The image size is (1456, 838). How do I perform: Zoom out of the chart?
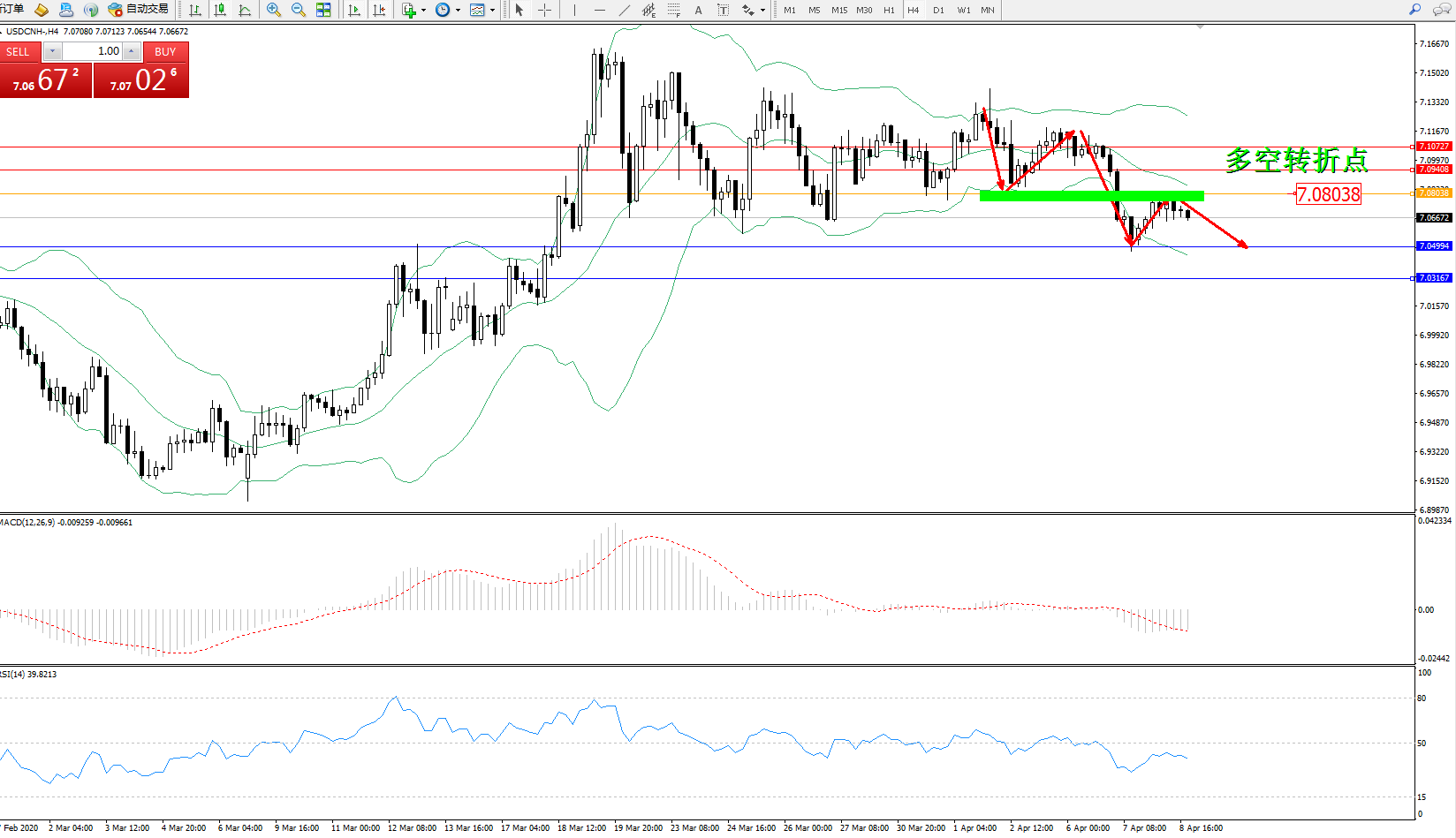(x=299, y=10)
